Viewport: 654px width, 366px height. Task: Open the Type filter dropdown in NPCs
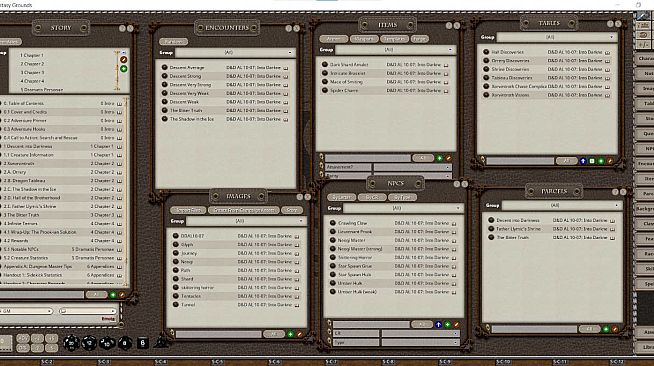point(420,342)
